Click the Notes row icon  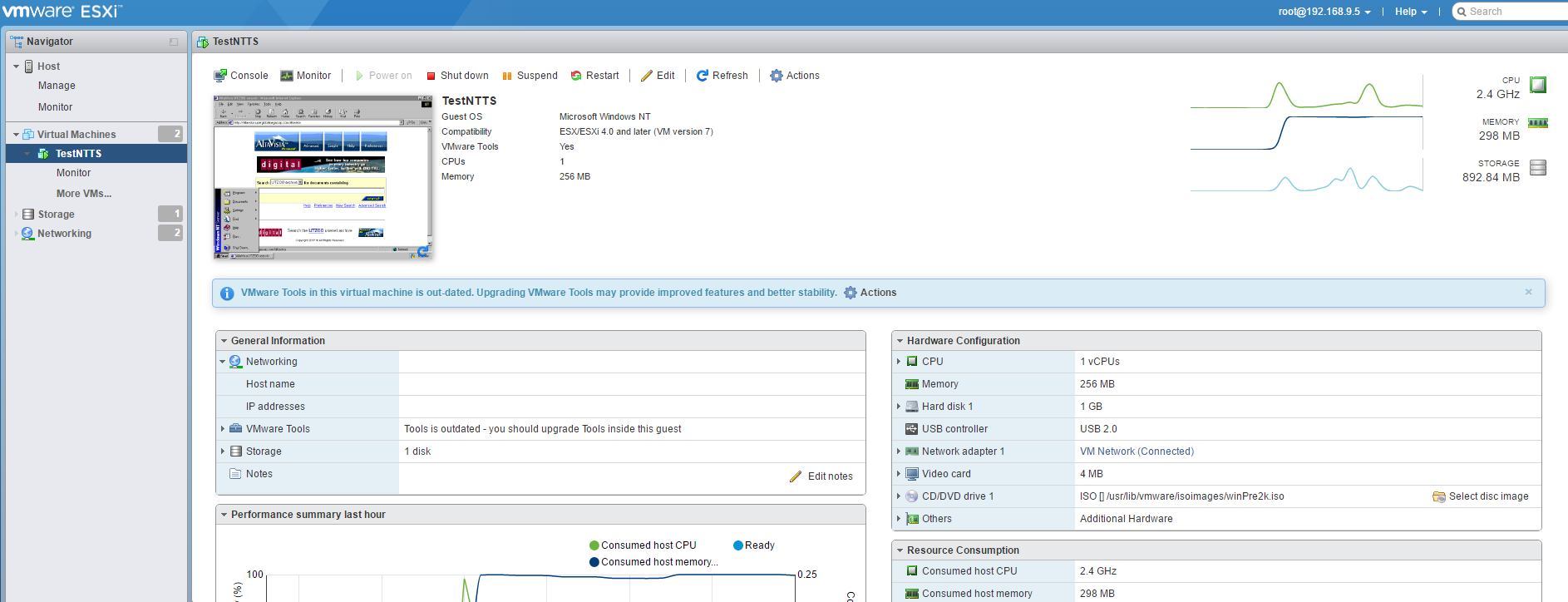[235, 474]
